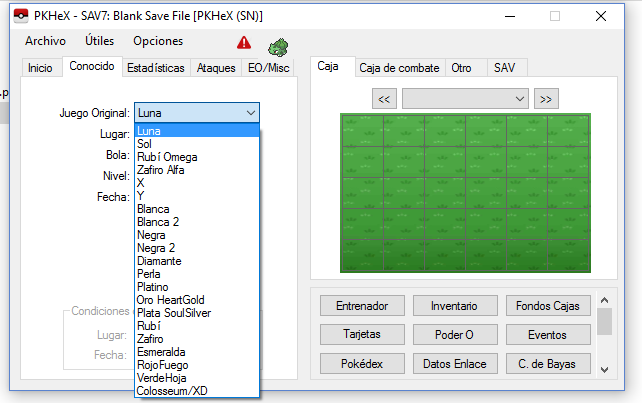Viewport: 642px width, 403px height.
Task: Collapse the Juego Original dropdown
Action: (x=251, y=113)
